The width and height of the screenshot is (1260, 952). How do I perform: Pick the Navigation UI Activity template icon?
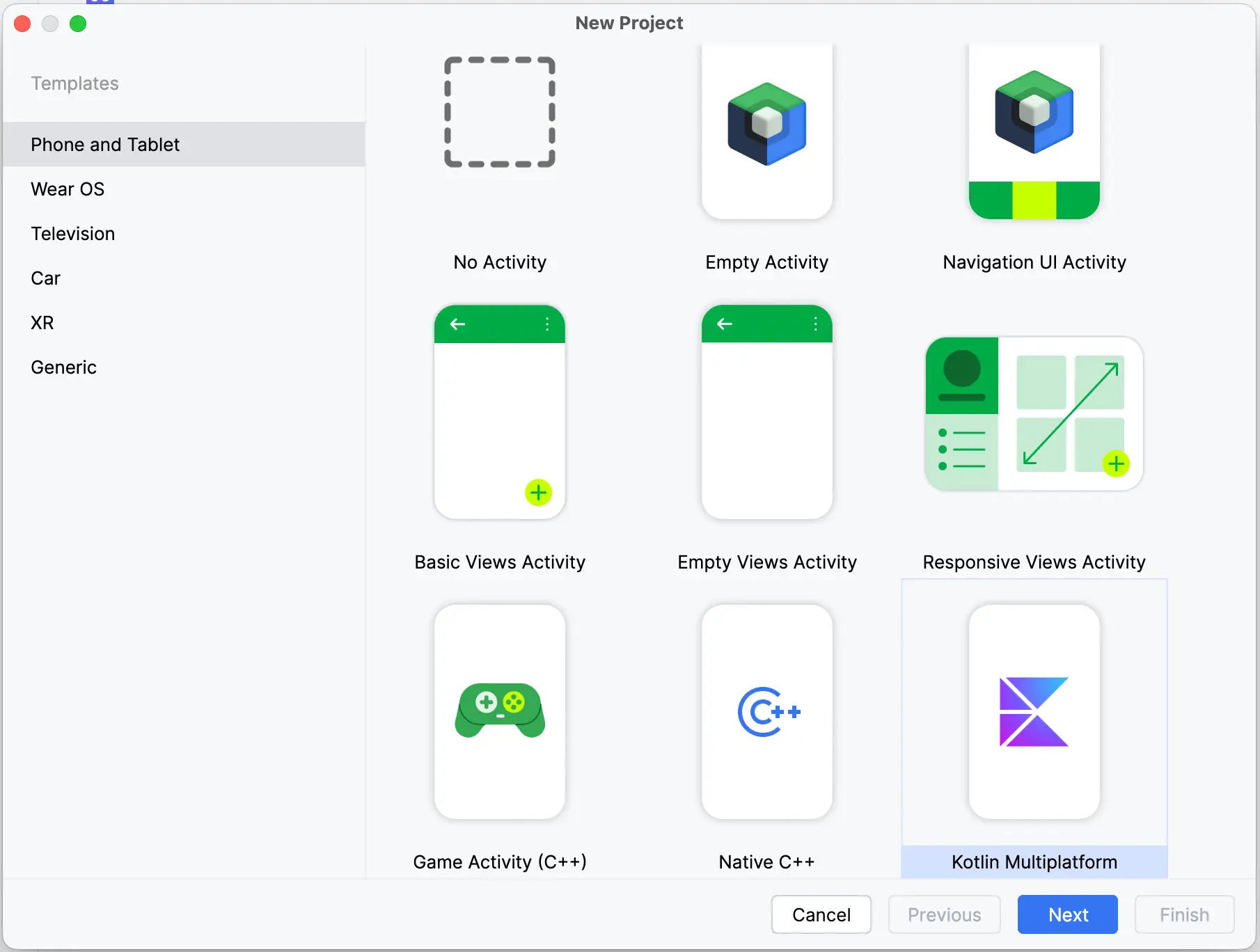tap(1034, 131)
